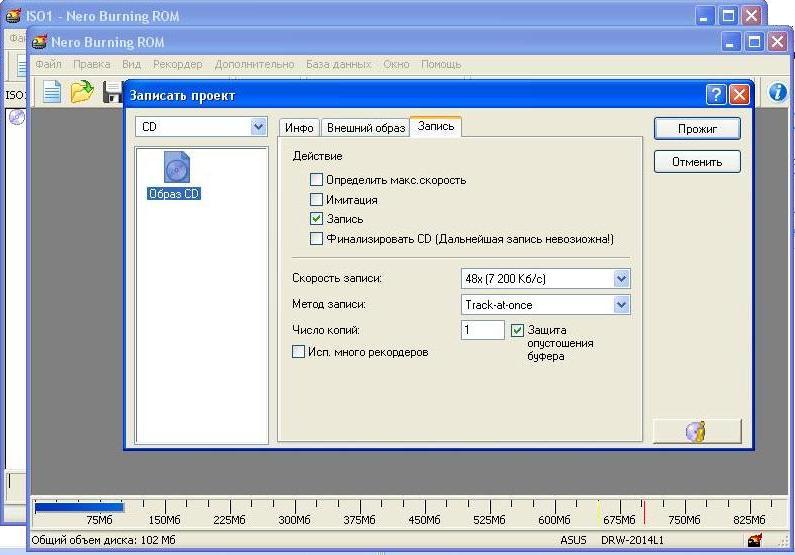The image size is (795, 555).
Task: Open the Метод записи dropdown
Action: 621,305
